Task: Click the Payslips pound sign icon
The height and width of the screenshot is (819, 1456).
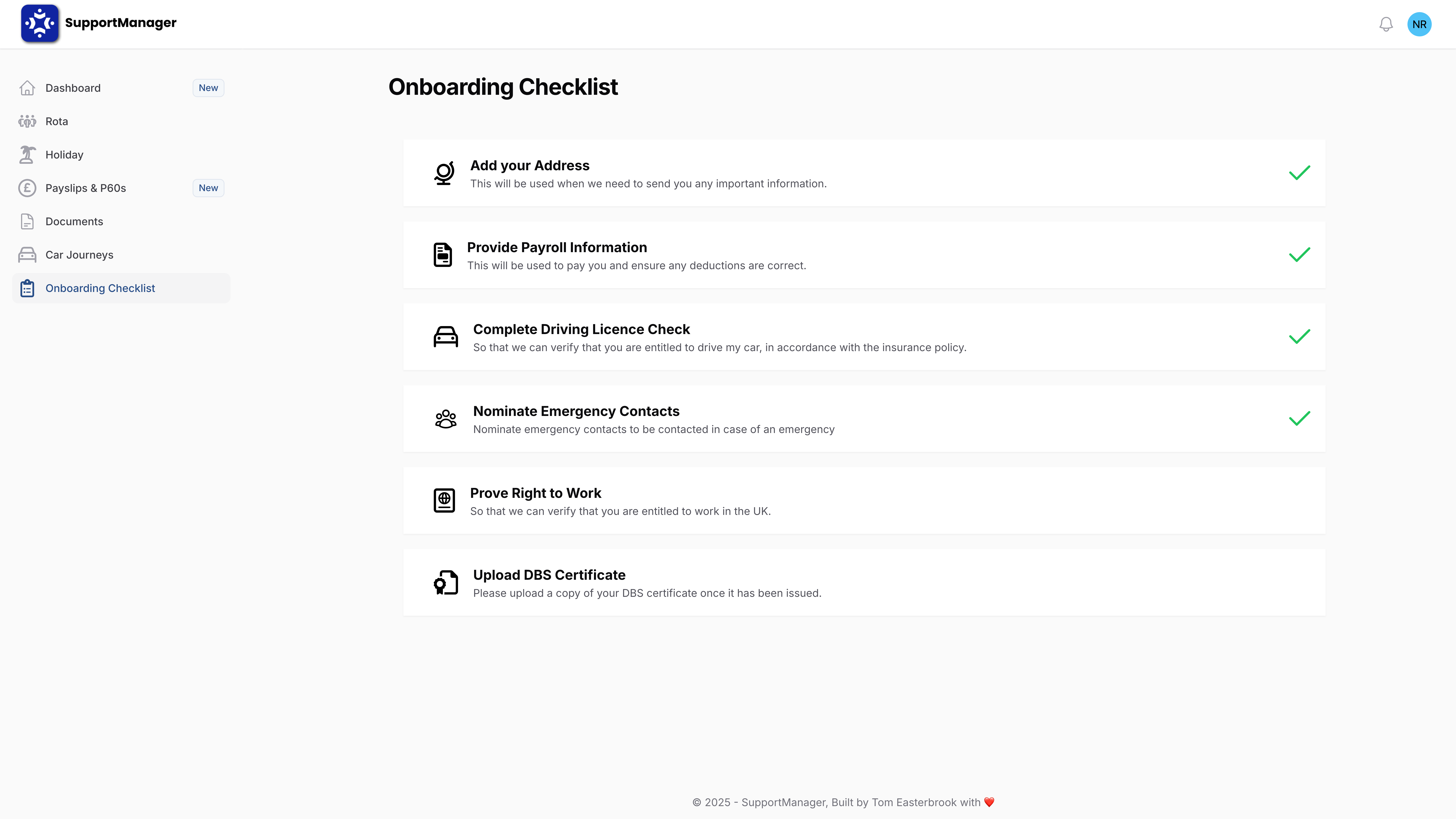Action: click(x=27, y=188)
